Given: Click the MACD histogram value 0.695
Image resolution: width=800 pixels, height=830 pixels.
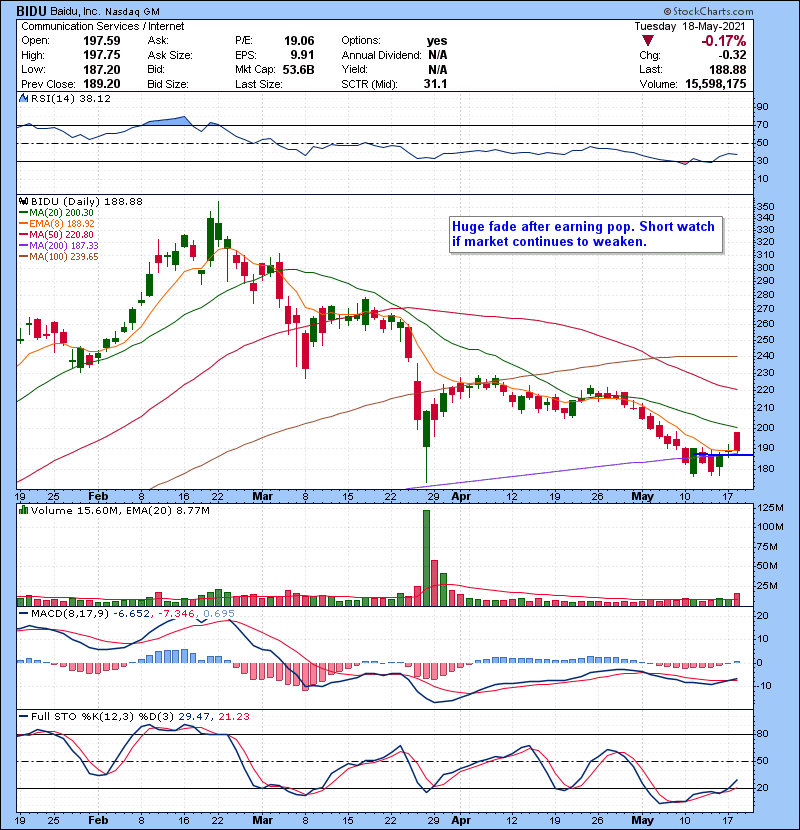Looking at the screenshot, I should [x=219, y=614].
